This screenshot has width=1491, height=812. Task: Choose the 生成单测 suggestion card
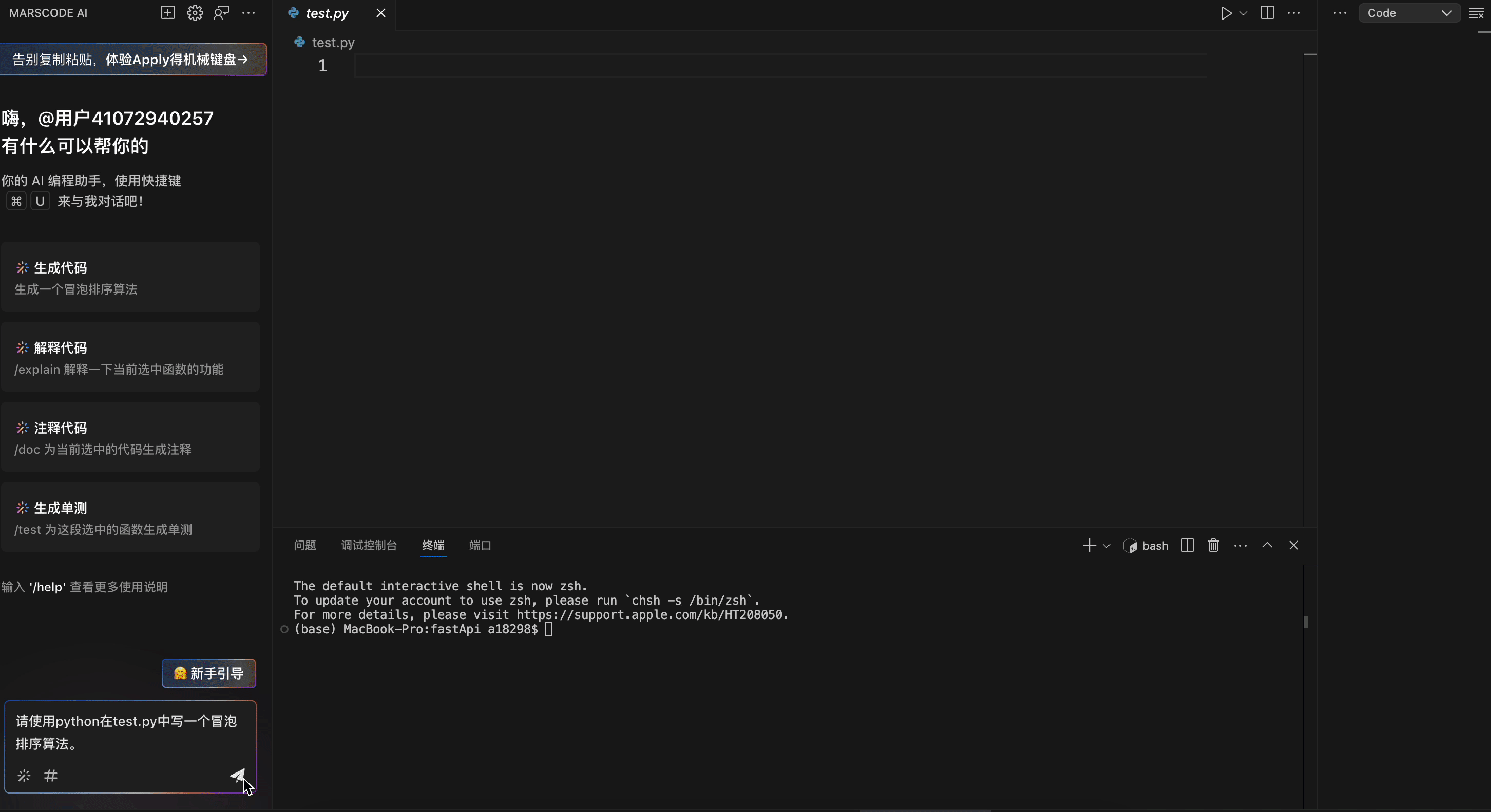130,517
